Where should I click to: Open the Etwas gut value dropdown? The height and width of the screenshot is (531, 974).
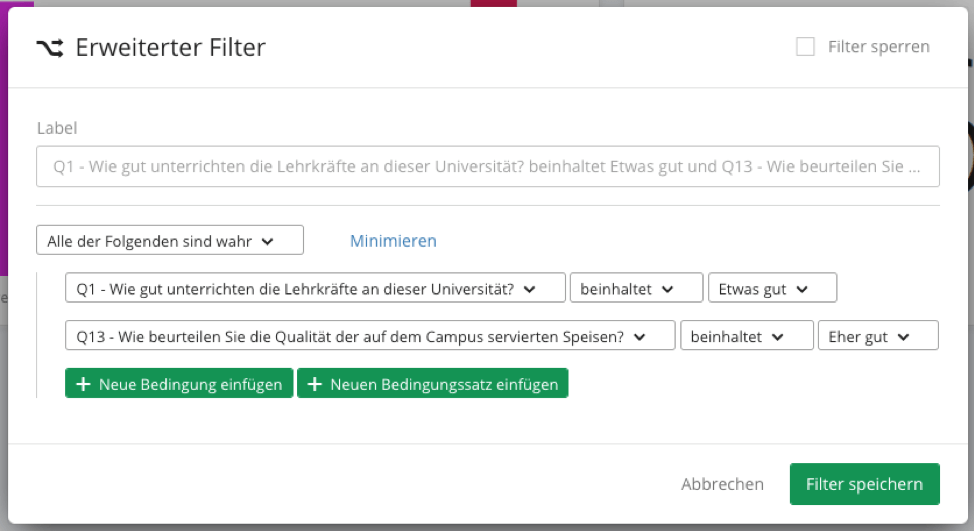coord(772,288)
